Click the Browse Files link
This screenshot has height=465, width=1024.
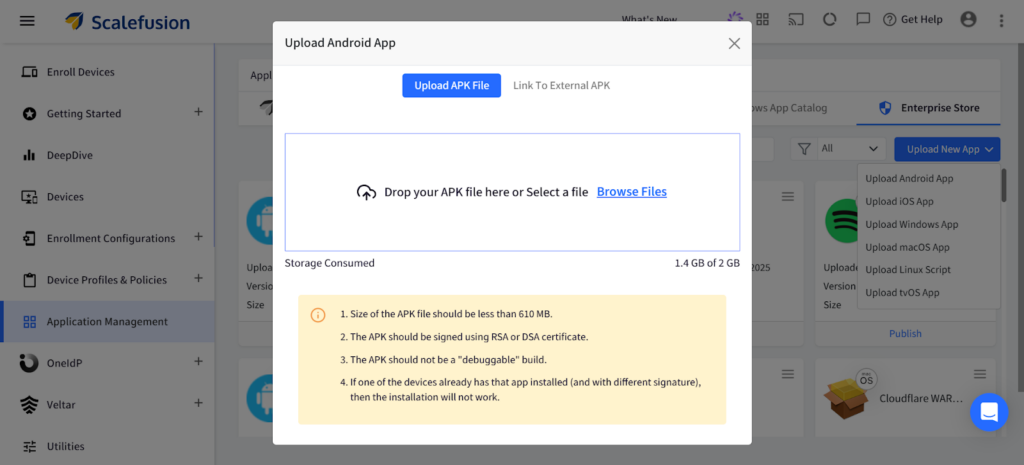(631, 192)
